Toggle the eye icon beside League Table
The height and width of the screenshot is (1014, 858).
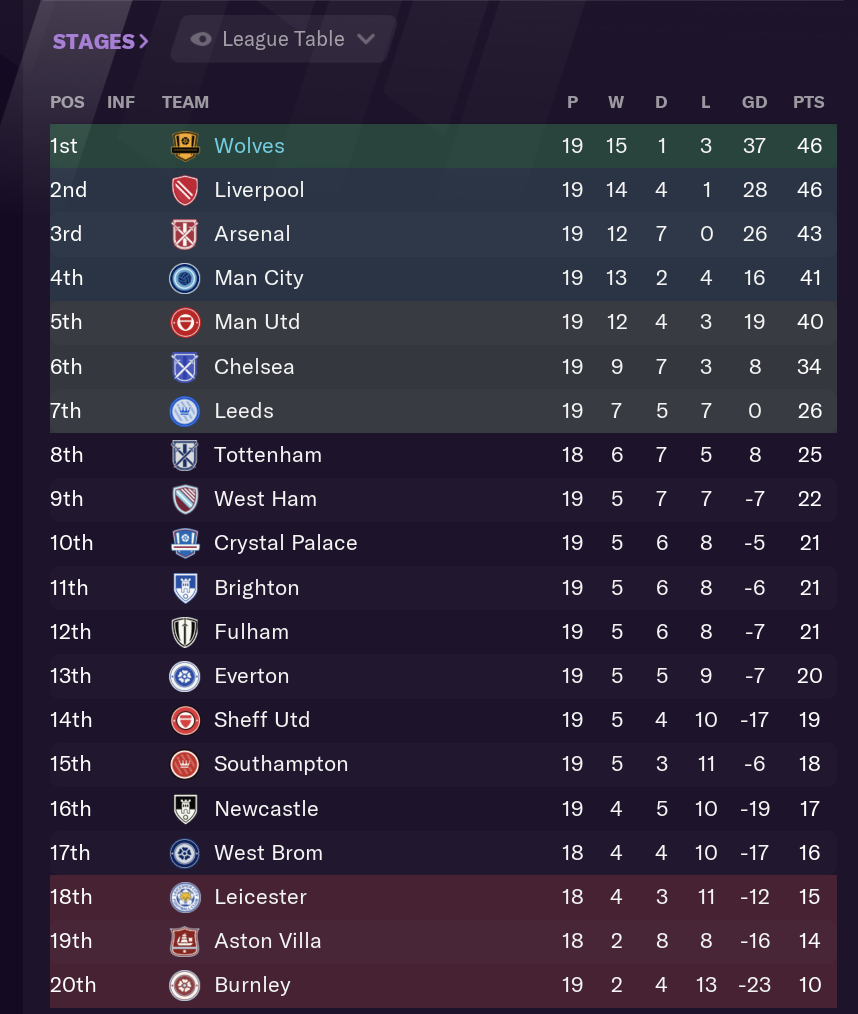pyautogui.click(x=201, y=39)
